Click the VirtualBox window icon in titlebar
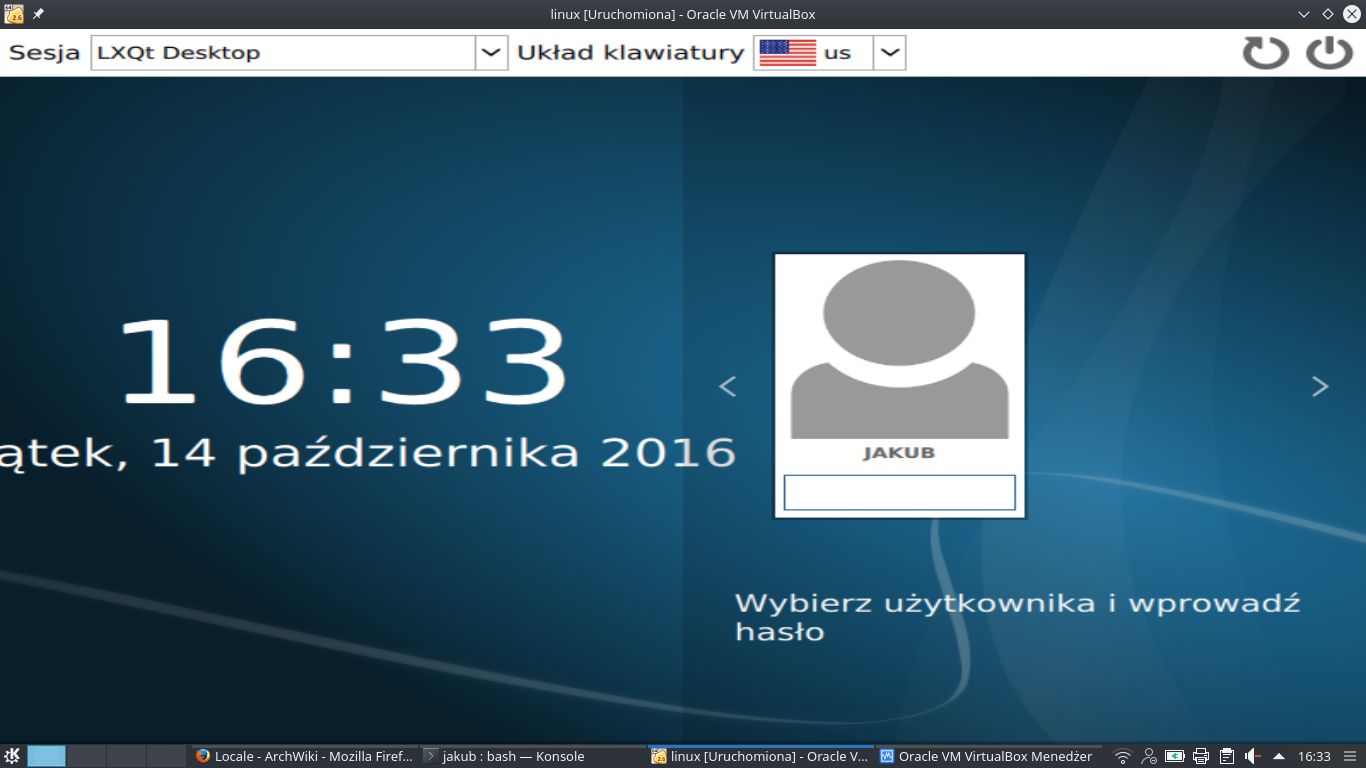This screenshot has height=768, width=1366. coord(14,14)
